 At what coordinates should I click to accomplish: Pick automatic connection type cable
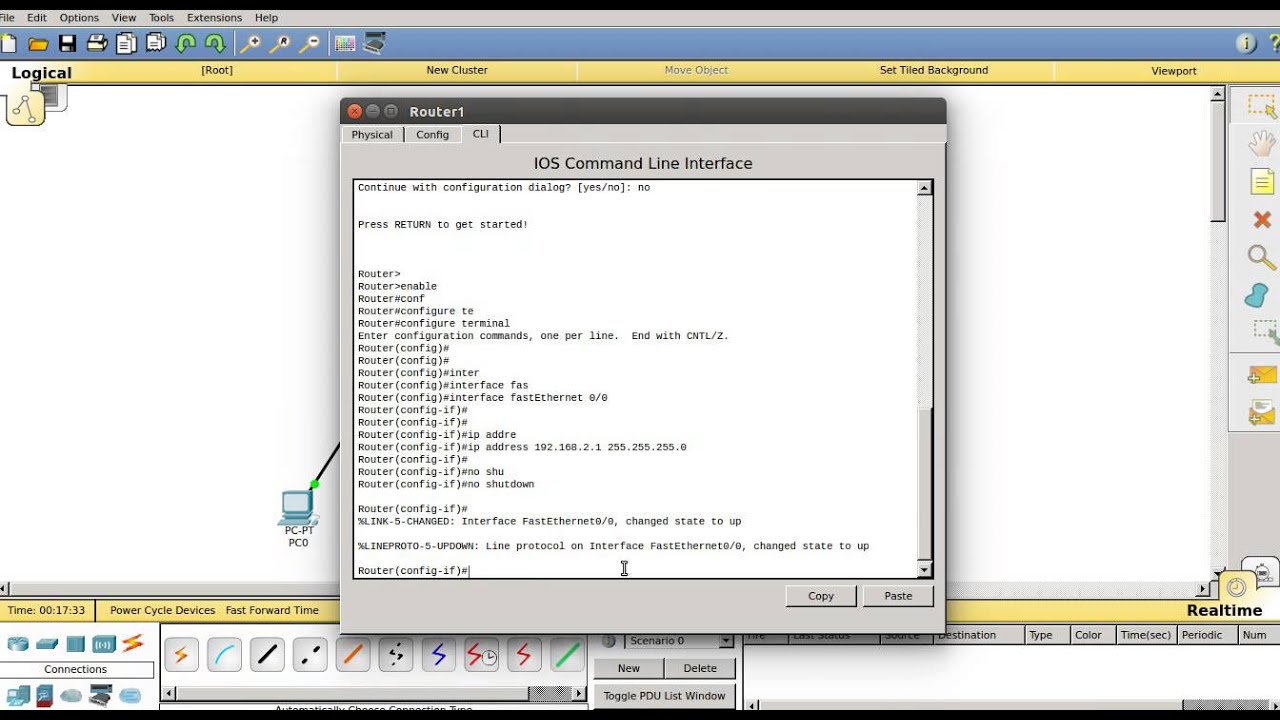tap(181, 655)
